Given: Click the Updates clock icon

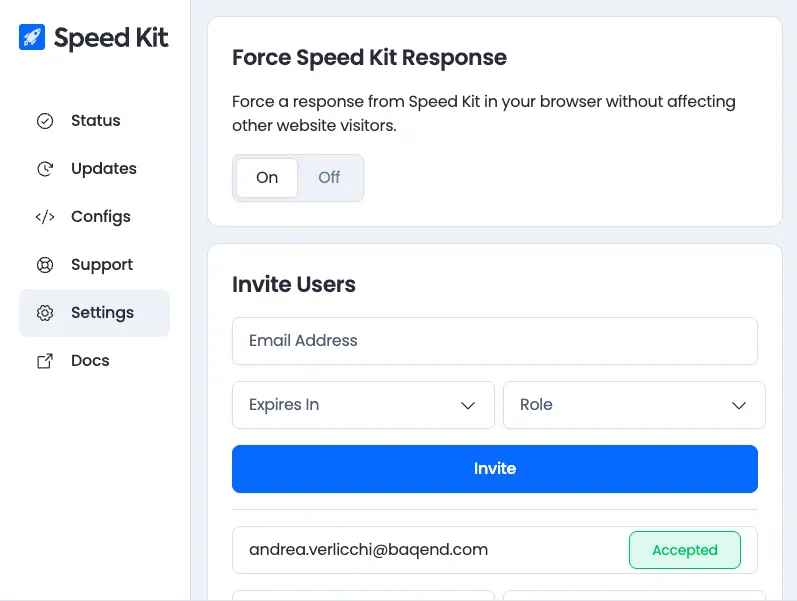Looking at the screenshot, I should click(x=45, y=169).
